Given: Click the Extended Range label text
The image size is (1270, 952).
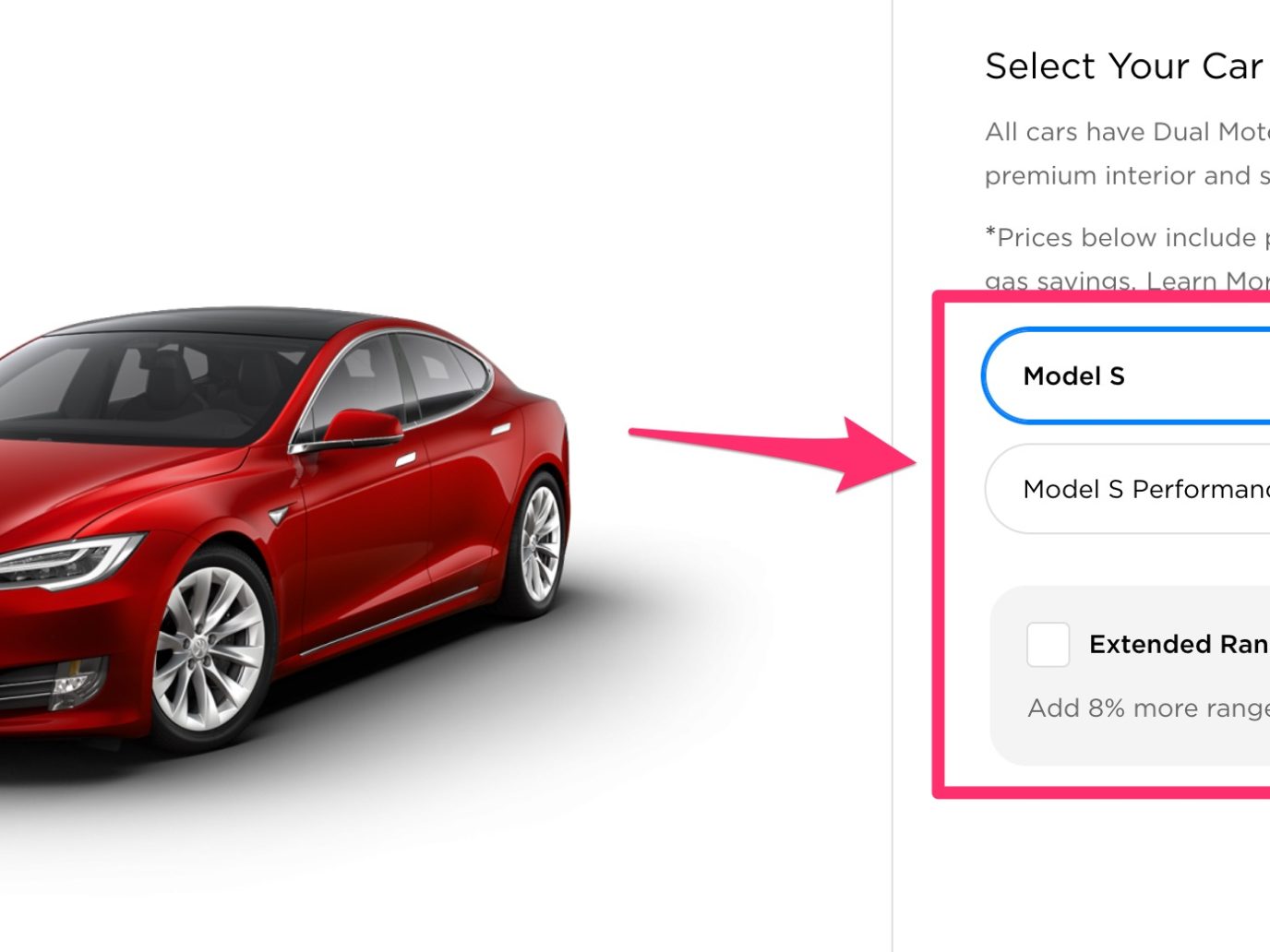Looking at the screenshot, I should pyautogui.click(x=1179, y=644).
